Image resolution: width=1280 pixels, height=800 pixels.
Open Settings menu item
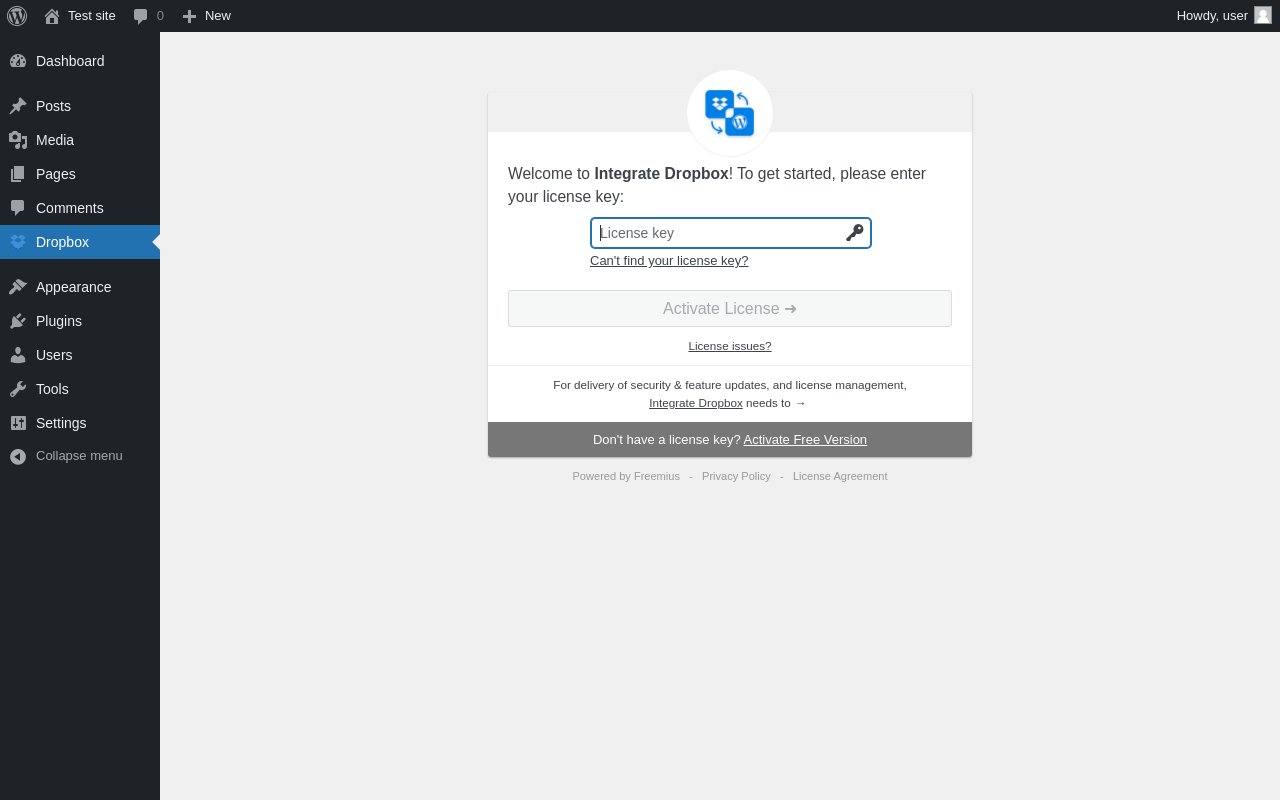(x=80, y=423)
